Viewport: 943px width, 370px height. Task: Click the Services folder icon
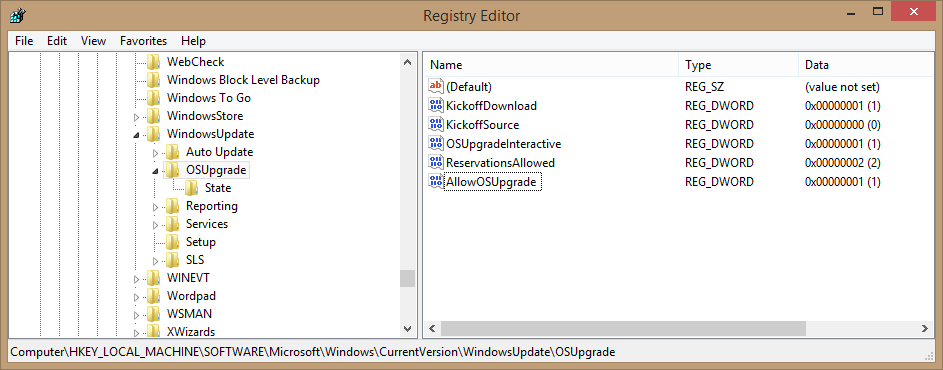point(173,224)
